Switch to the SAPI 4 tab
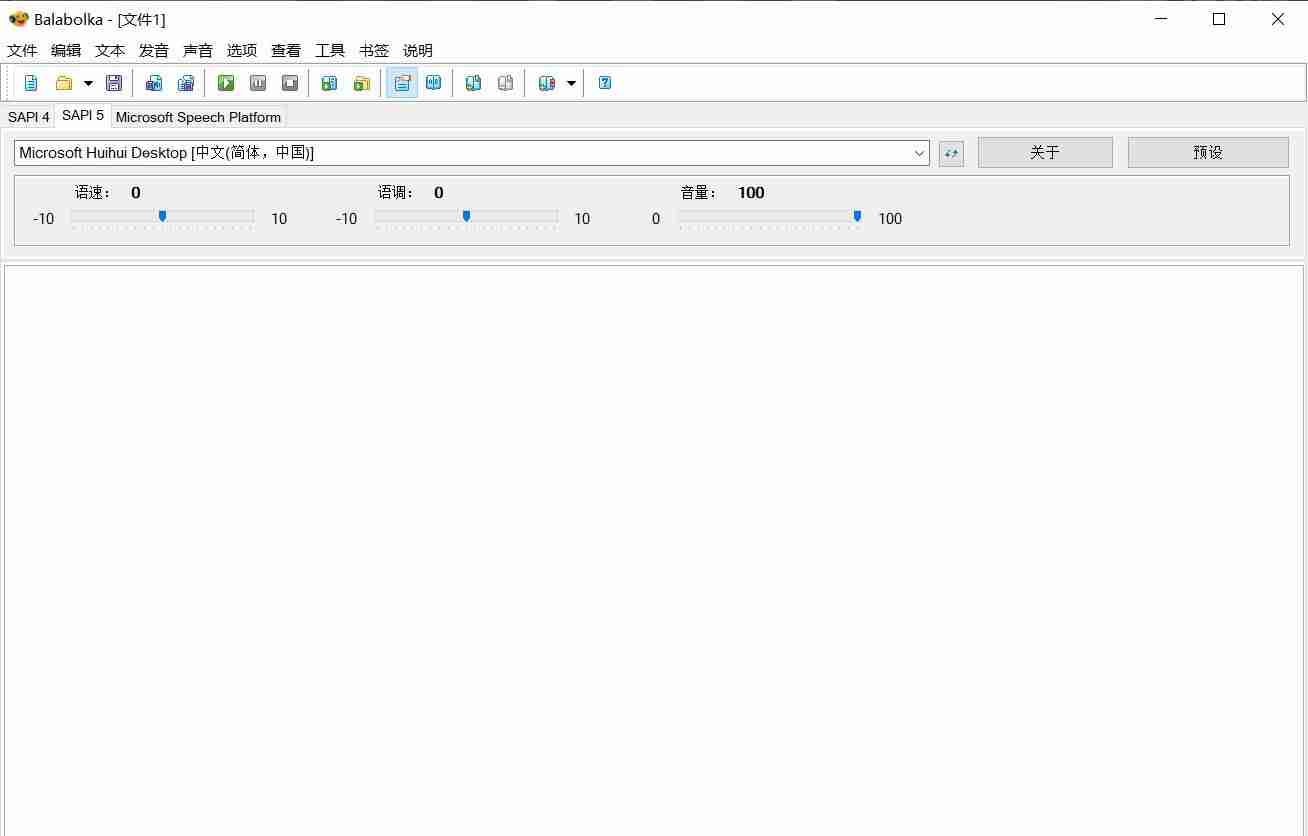This screenshot has height=836, width=1308. click(29, 117)
